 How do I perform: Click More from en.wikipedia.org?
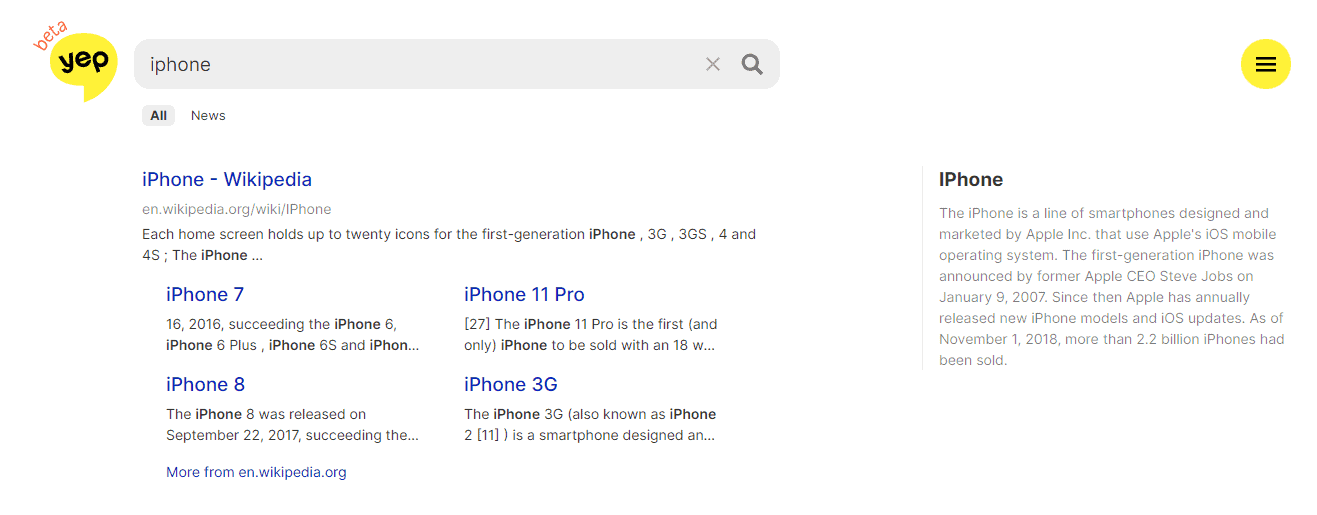click(256, 472)
